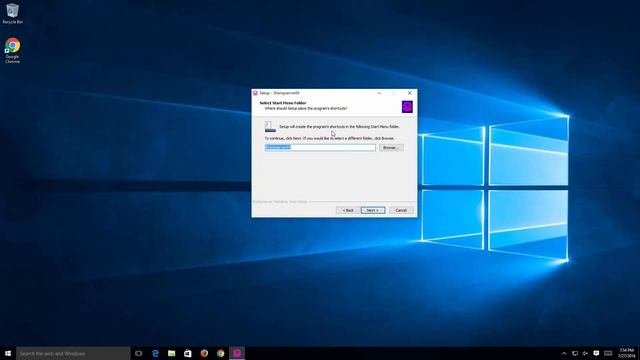Open the Windows Start menu
The height and width of the screenshot is (360, 640).
click(x=8, y=353)
